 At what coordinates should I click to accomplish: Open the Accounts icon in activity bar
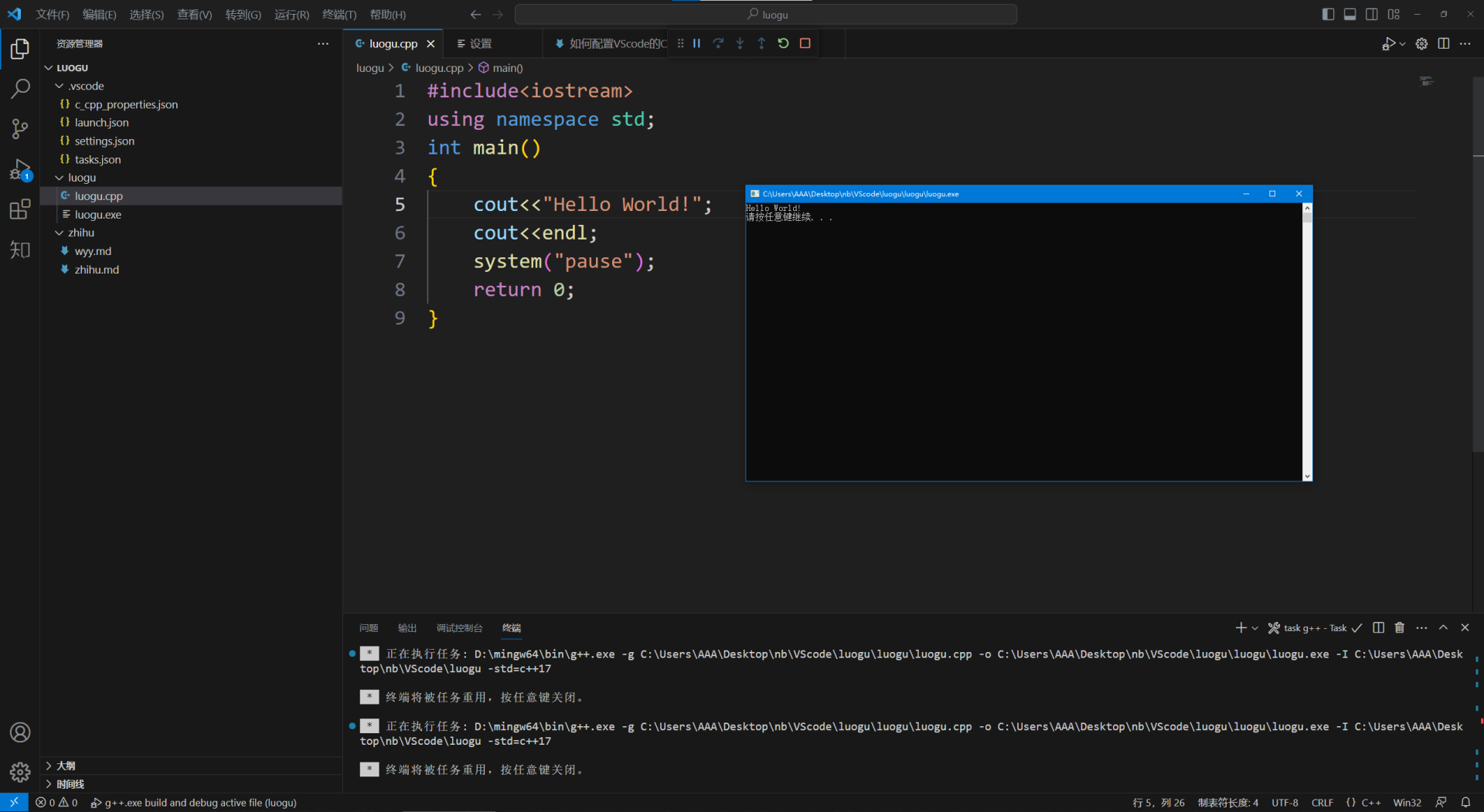[x=20, y=732]
